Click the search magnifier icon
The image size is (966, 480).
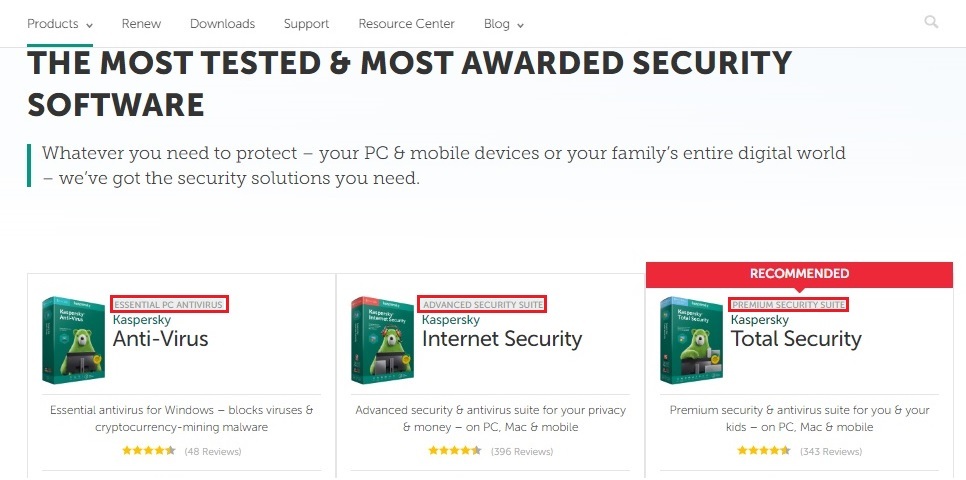[932, 22]
